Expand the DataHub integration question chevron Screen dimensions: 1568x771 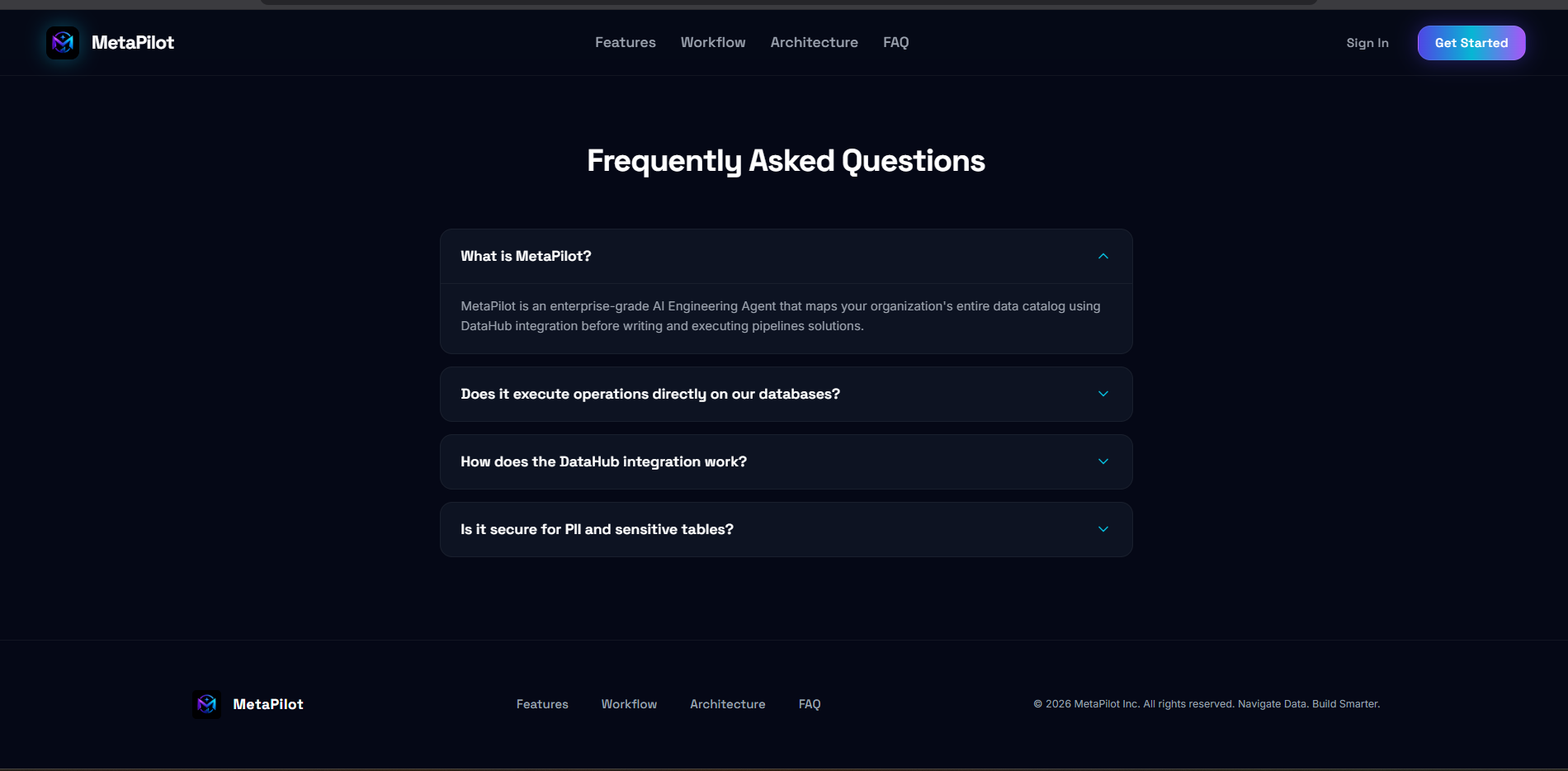click(1103, 461)
